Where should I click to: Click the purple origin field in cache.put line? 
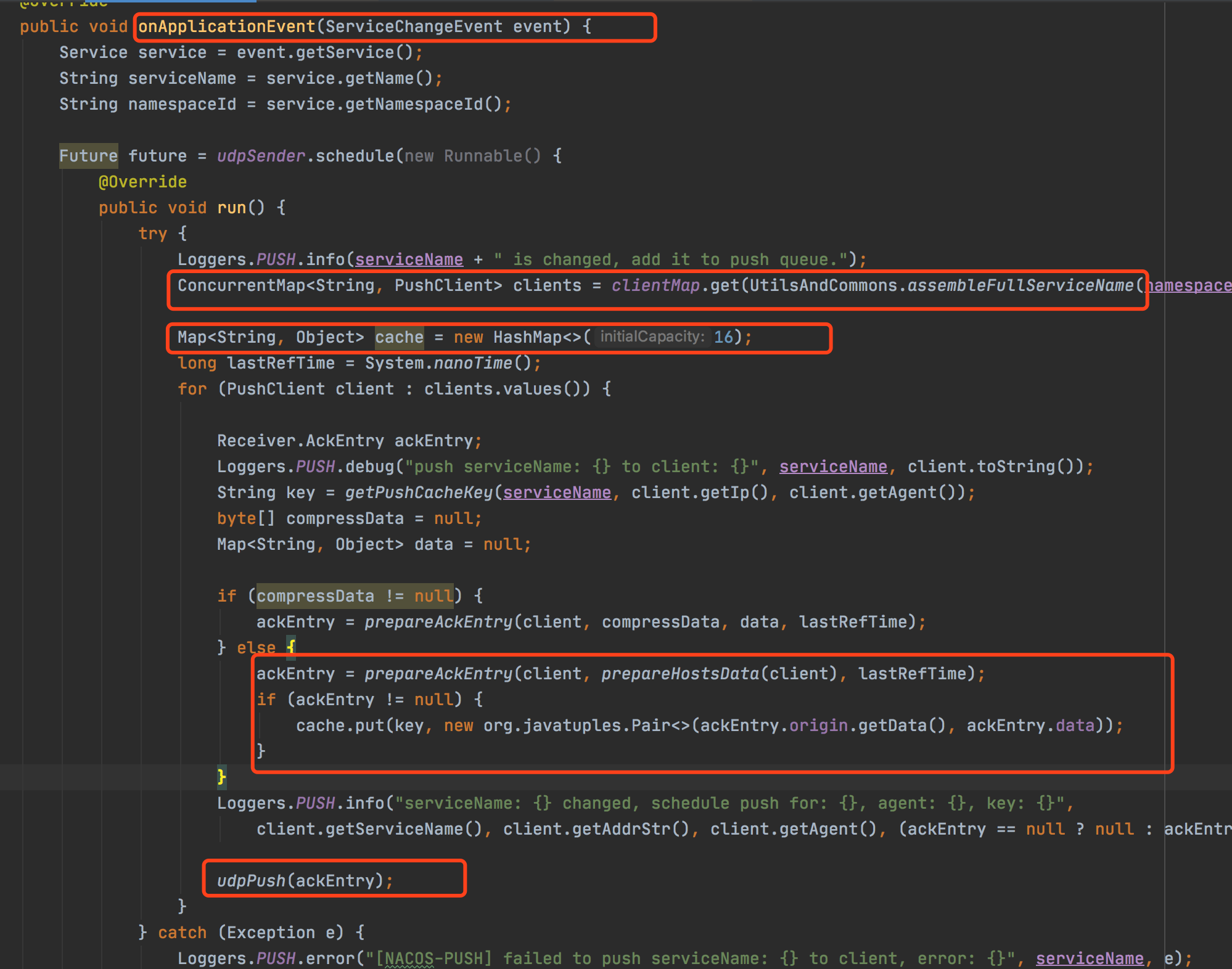point(818,726)
